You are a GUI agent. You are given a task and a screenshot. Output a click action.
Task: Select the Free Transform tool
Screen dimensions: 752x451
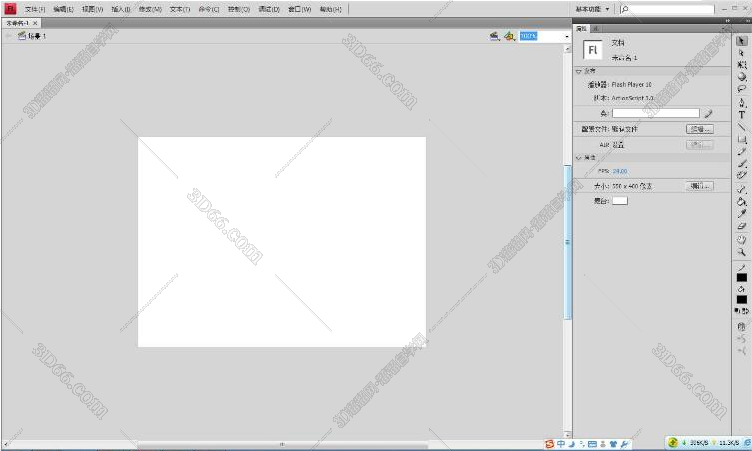(741, 65)
